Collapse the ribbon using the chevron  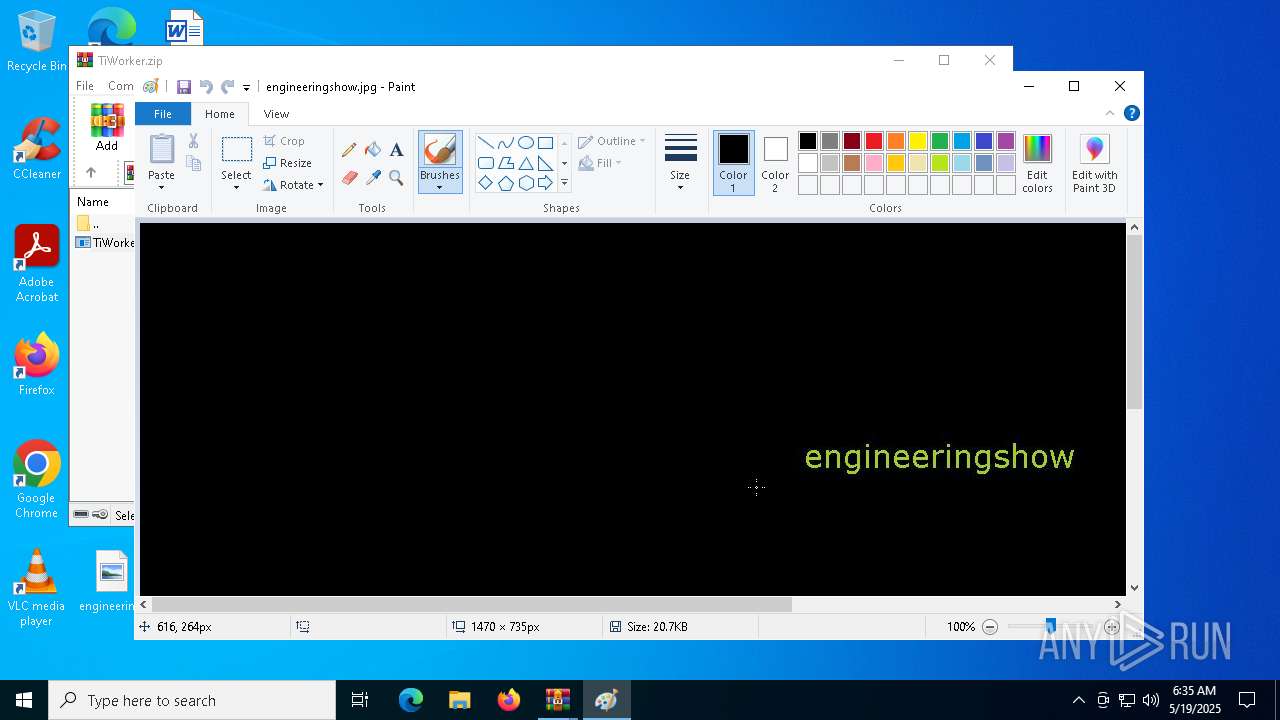point(1109,113)
